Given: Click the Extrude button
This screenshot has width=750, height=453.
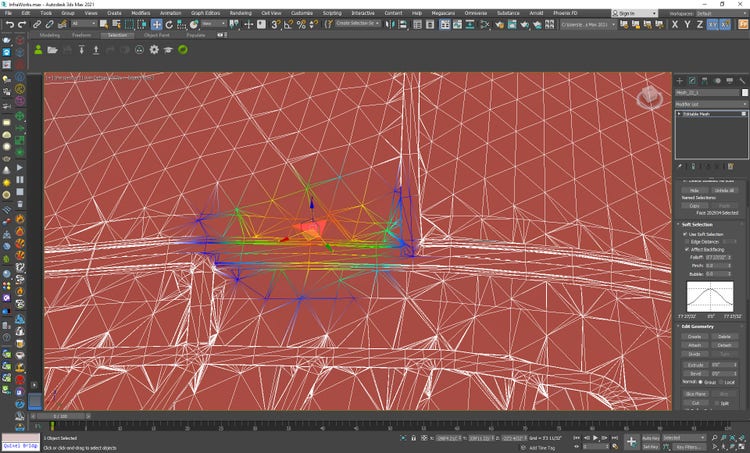Looking at the screenshot, I should (694, 364).
